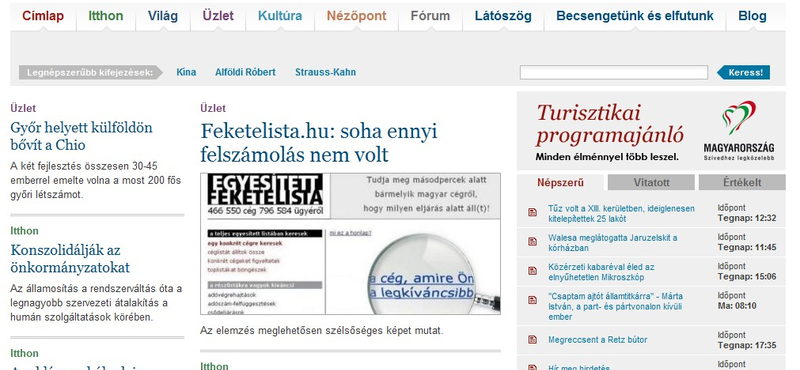Screen dimensions: 800x370
Task: Click the Turisztikai programajánló banner
Action: 651,131
